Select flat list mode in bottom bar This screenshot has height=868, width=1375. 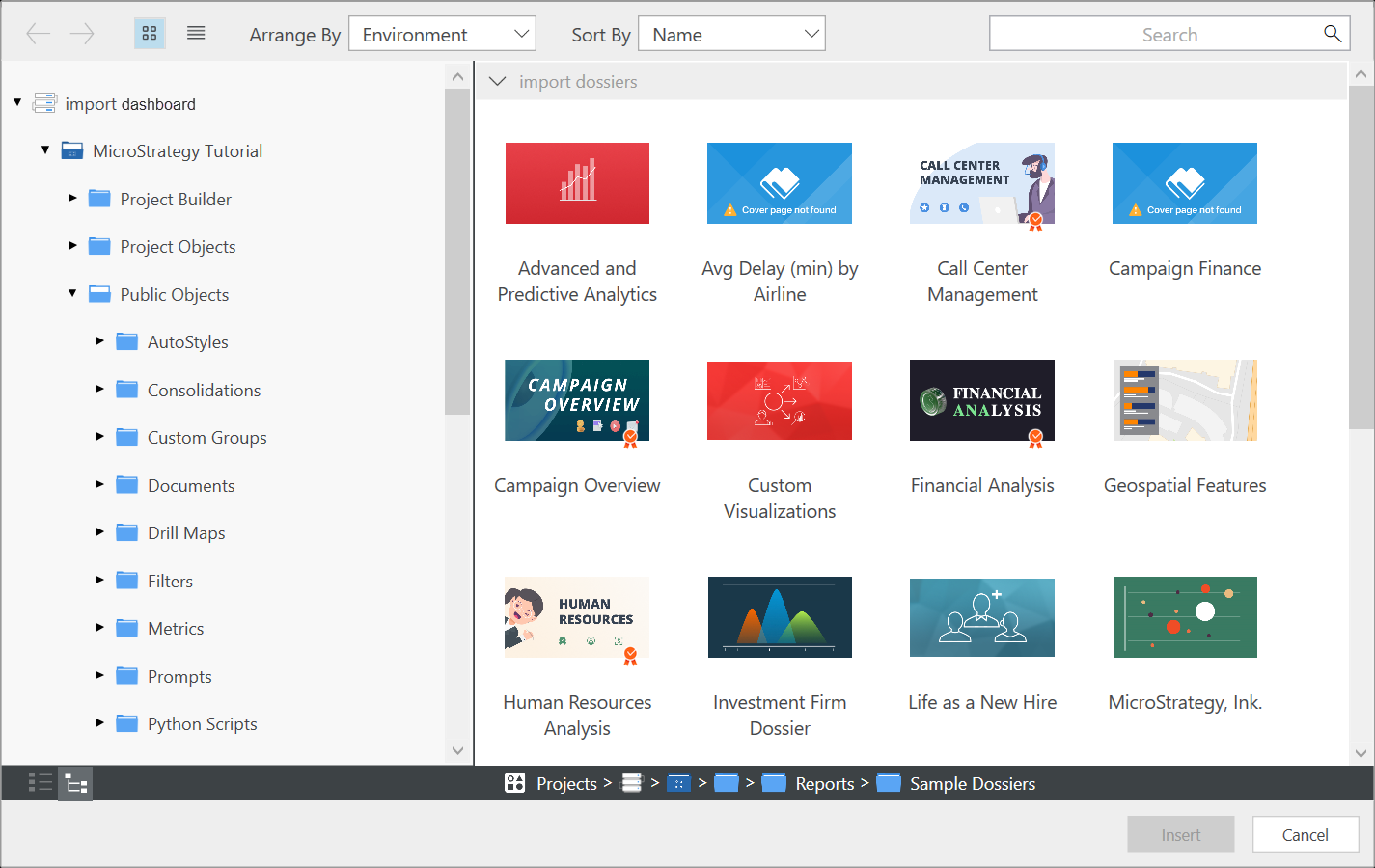[41, 783]
